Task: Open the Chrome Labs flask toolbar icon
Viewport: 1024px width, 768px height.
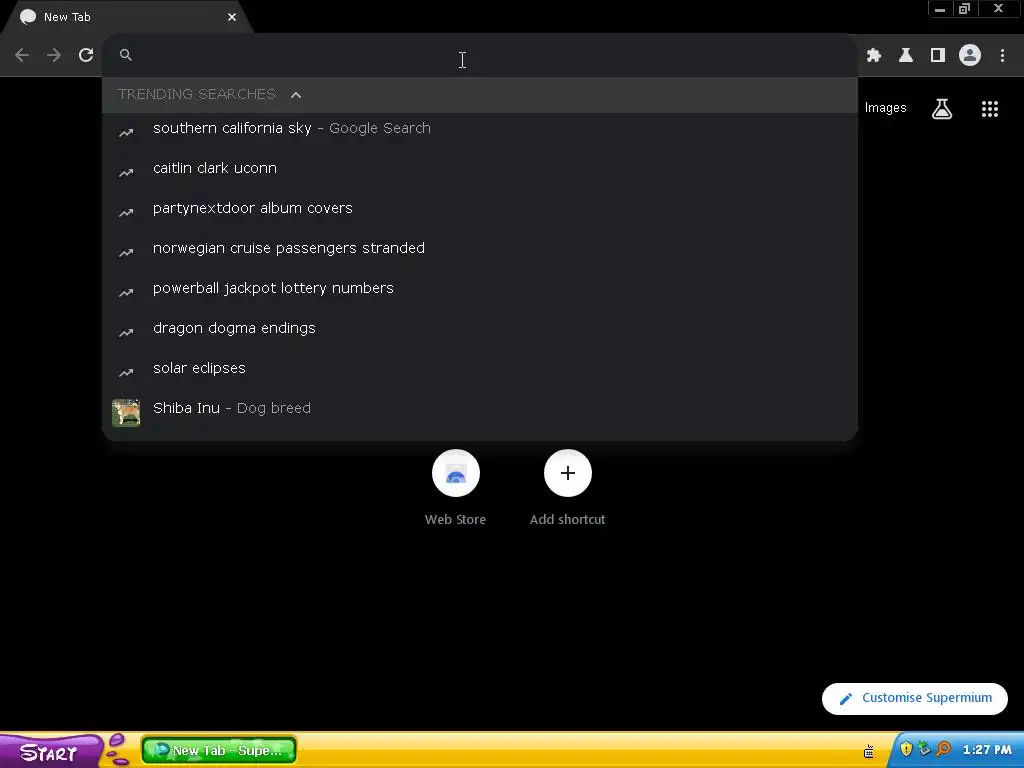Action: (906, 56)
